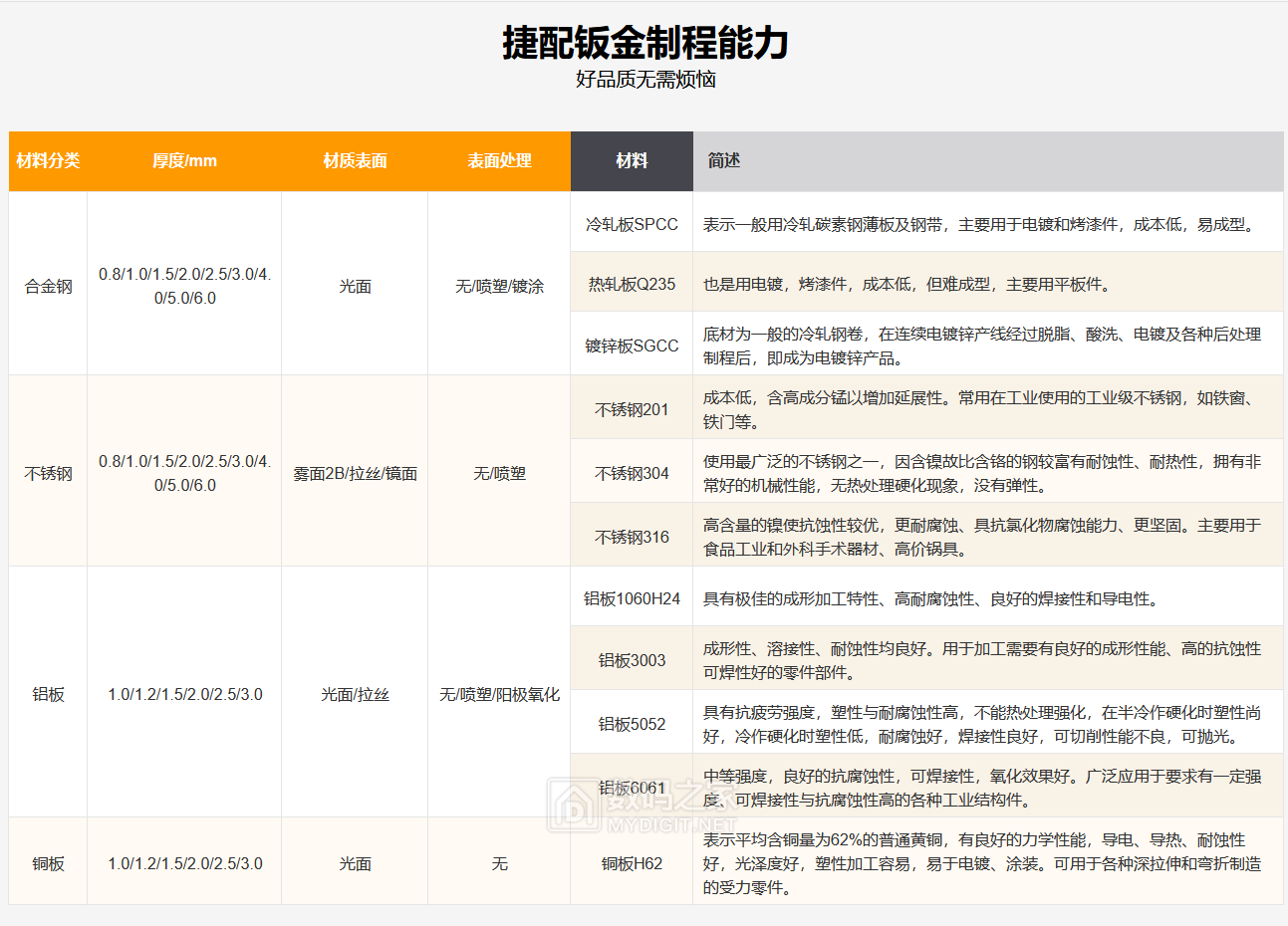Image resolution: width=1288 pixels, height=926 pixels.
Task: Click the 铝板 thickness 1.0/1.2/1.5/2.0/2.5/3.0 cell
Action: [x=184, y=694]
